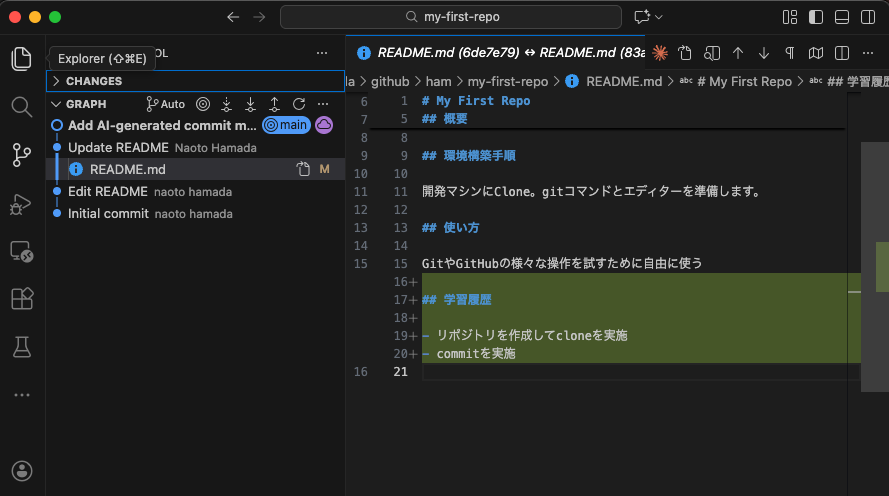The height and width of the screenshot is (496, 889).
Task: Click ham breadcrumb segment
Action: pos(438,82)
